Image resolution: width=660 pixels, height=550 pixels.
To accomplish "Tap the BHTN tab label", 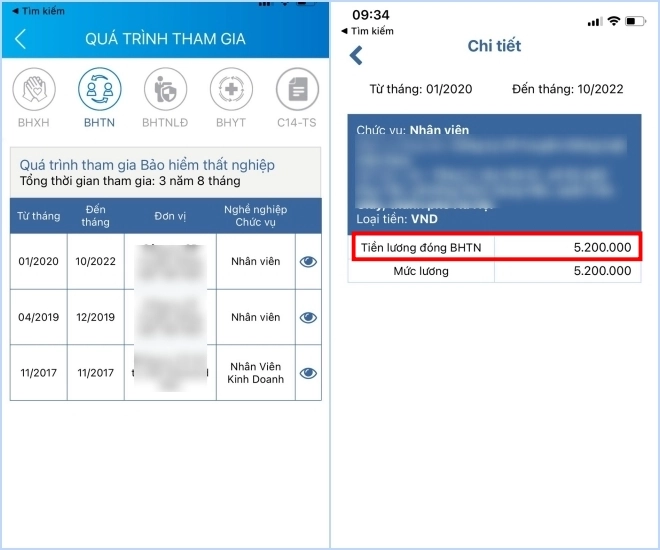I will (x=99, y=122).
